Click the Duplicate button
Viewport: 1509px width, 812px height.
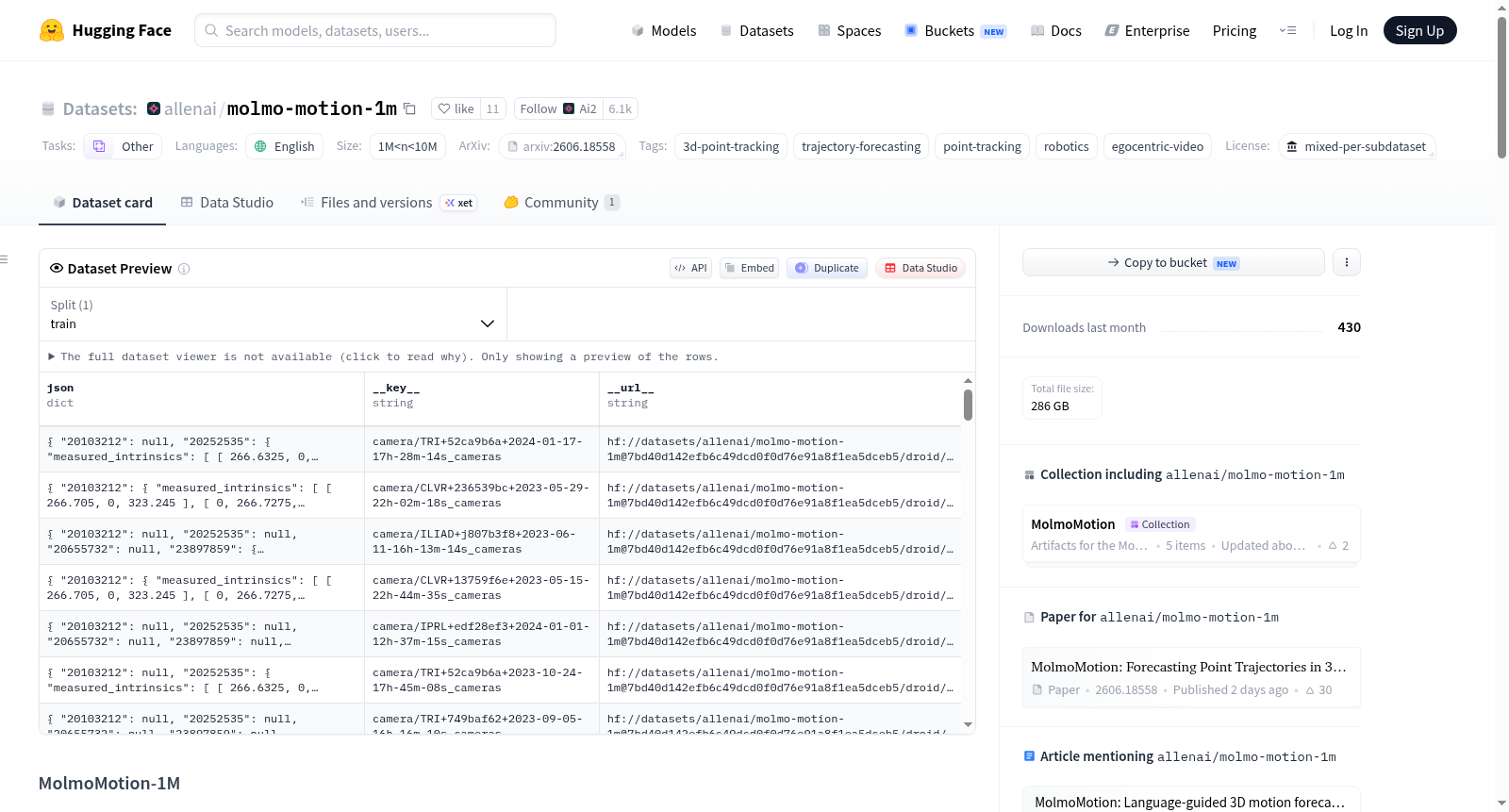point(827,268)
